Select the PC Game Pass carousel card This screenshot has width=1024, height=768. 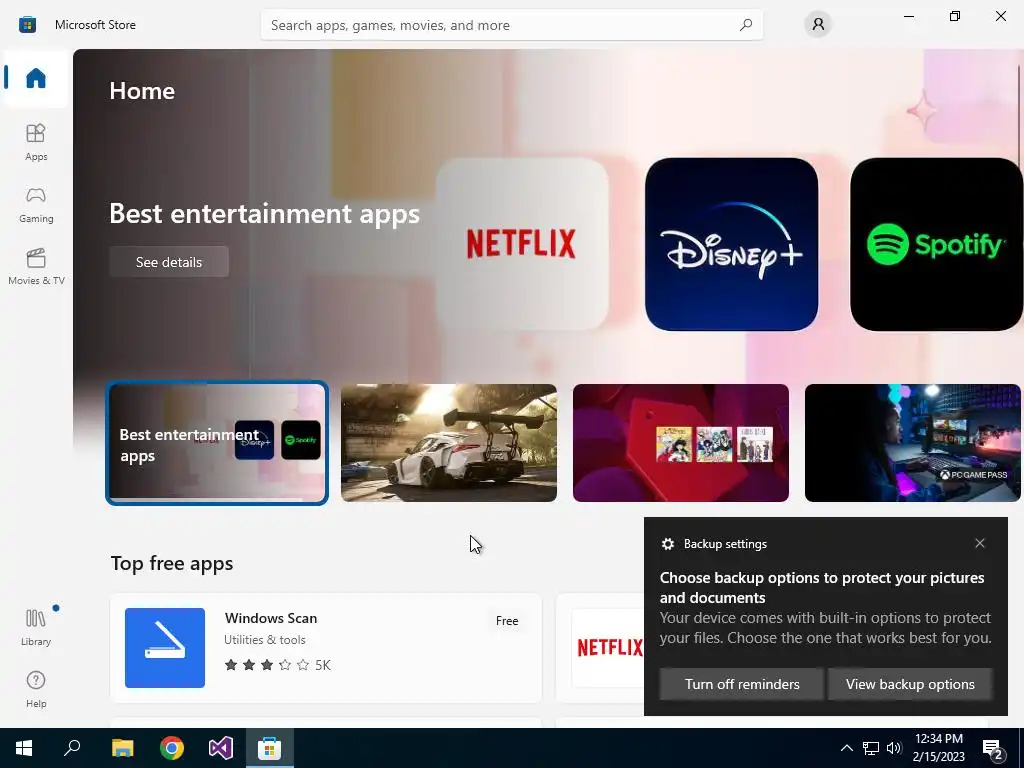click(912, 443)
